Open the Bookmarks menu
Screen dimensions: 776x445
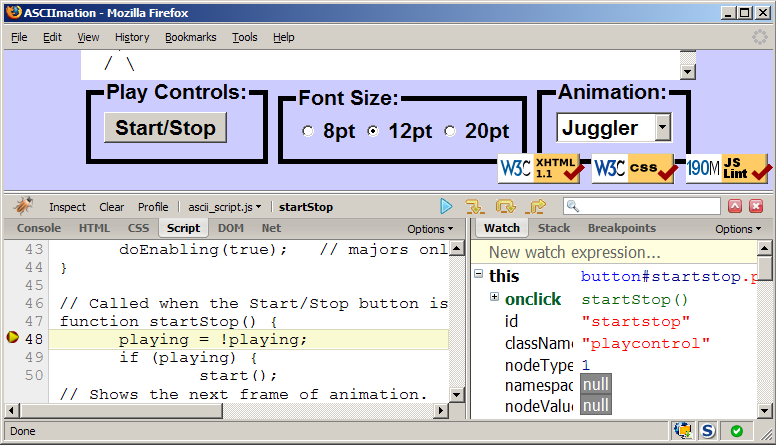(x=190, y=37)
